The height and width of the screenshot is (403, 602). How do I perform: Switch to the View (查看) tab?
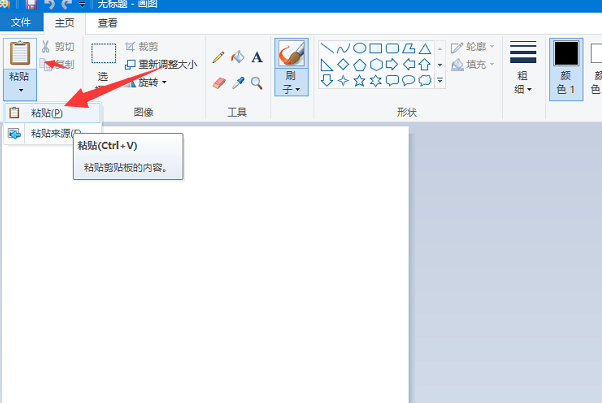(x=108, y=23)
